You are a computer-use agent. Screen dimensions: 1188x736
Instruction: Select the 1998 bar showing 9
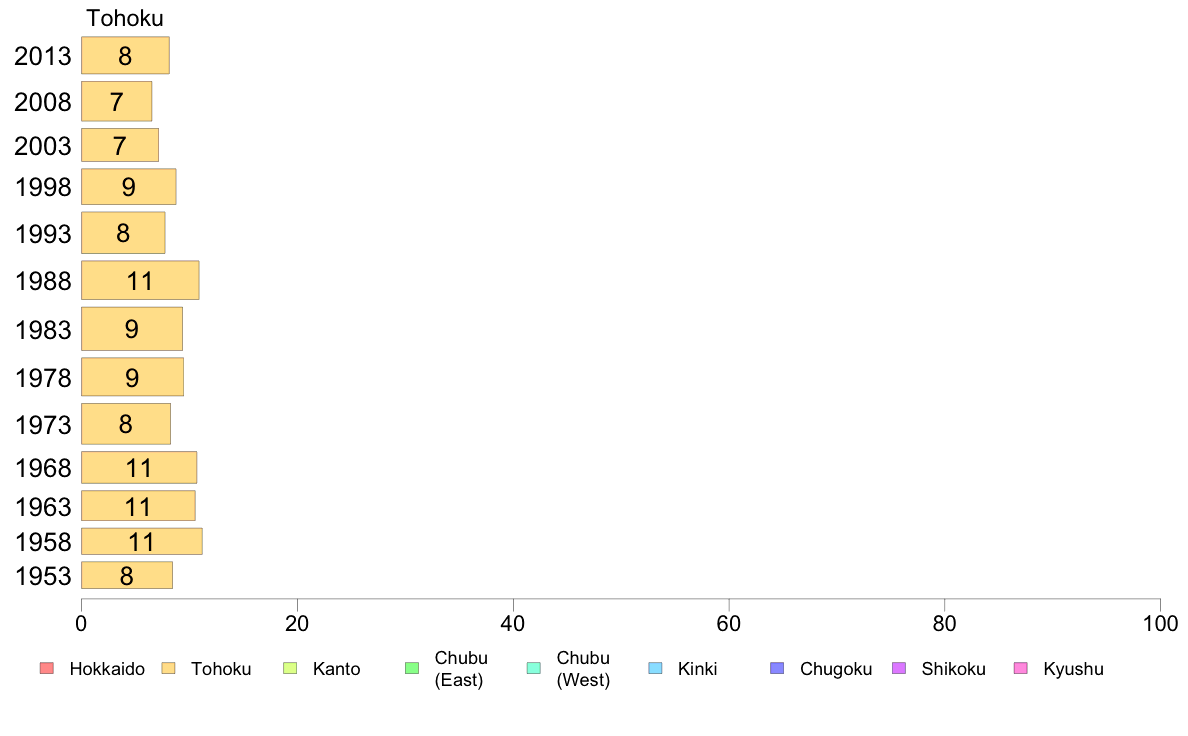(129, 186)
